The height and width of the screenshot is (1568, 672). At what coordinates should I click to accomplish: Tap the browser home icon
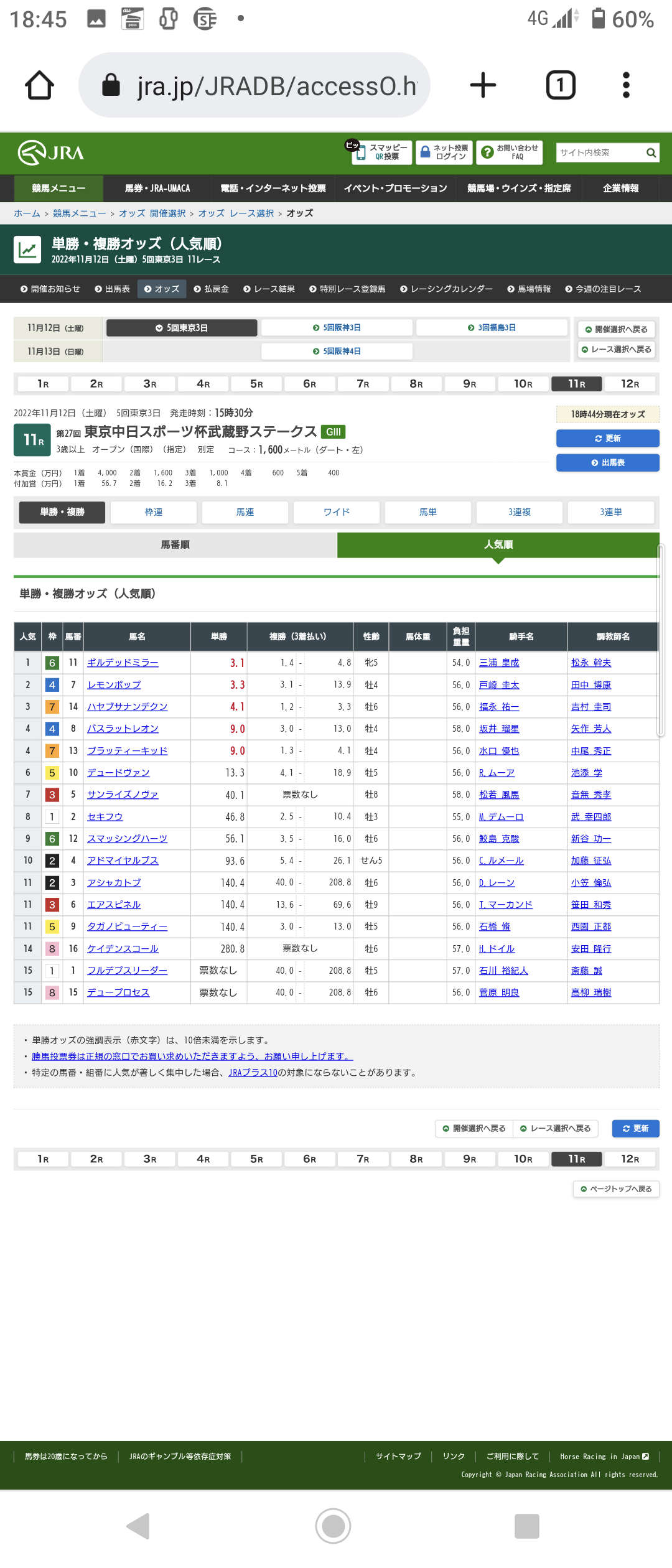[39, 85]
